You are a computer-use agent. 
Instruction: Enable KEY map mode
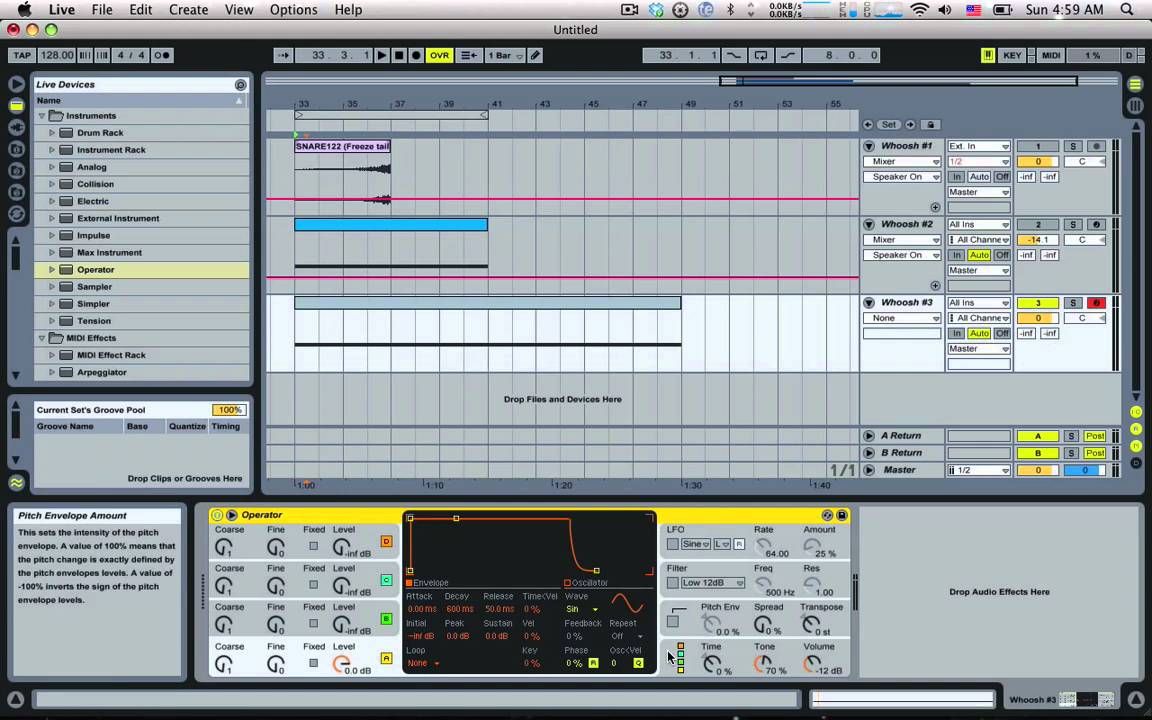click(x=1012, y=55)
